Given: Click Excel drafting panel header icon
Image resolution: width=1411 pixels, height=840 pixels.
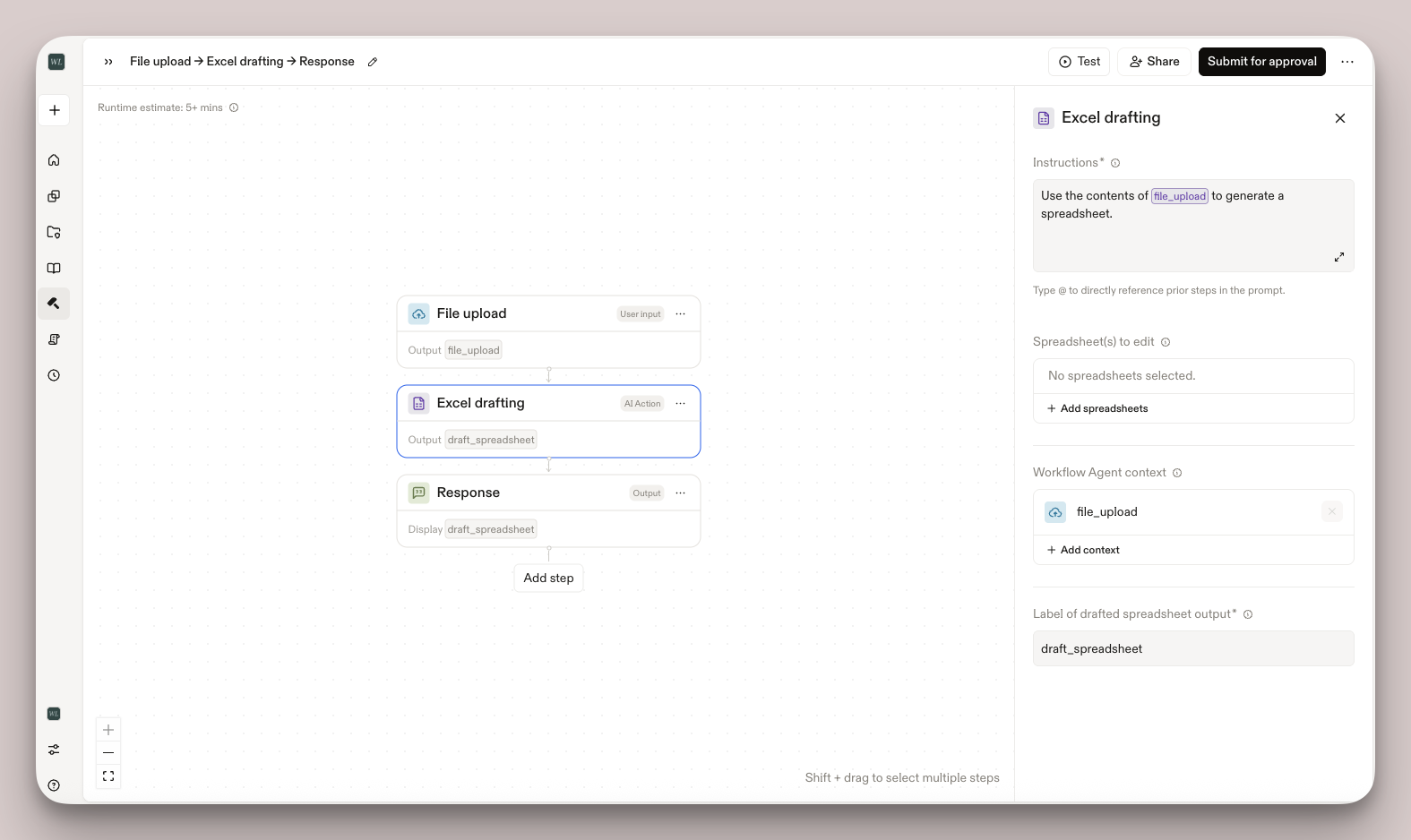Looking at the screenshot, I should pyautogui.click(x=1044, y=118).
